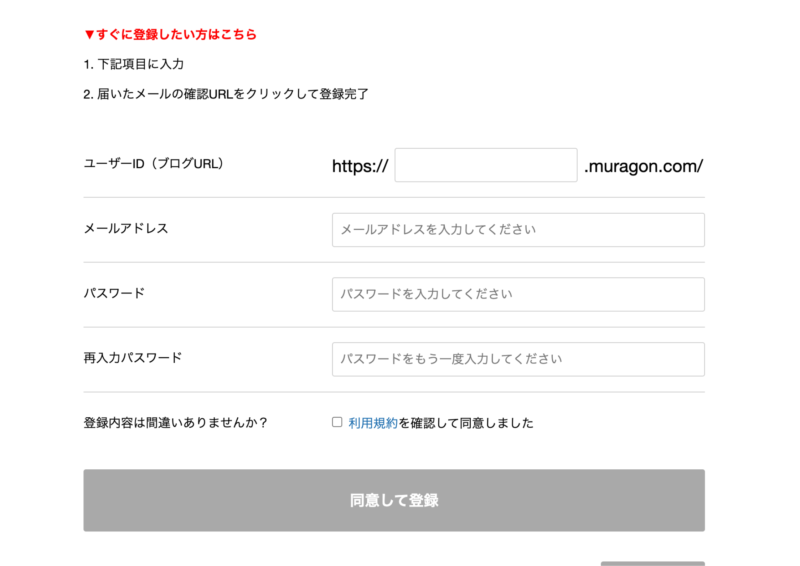Click the を確認して同意しました text
800x566 pixels.
466,423
